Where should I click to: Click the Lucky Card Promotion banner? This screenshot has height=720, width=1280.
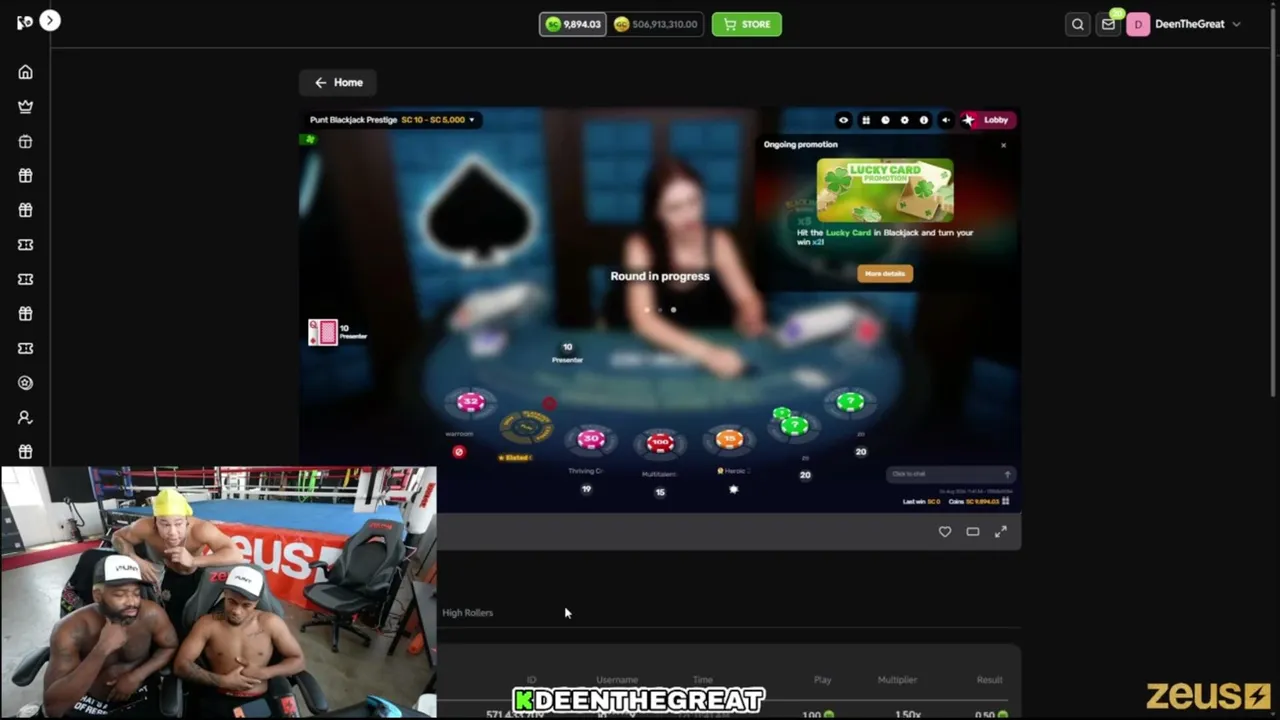tap(885, 190)
